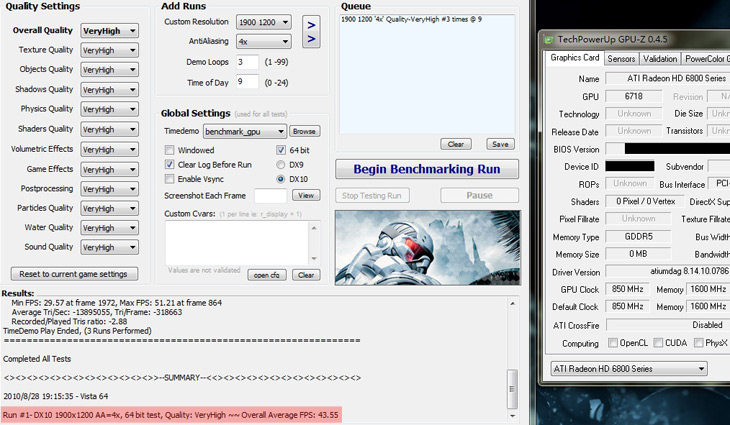Toggle Clear Log Before Run checkbox
The height and width of the screenshot is (425, 730).
169,164
